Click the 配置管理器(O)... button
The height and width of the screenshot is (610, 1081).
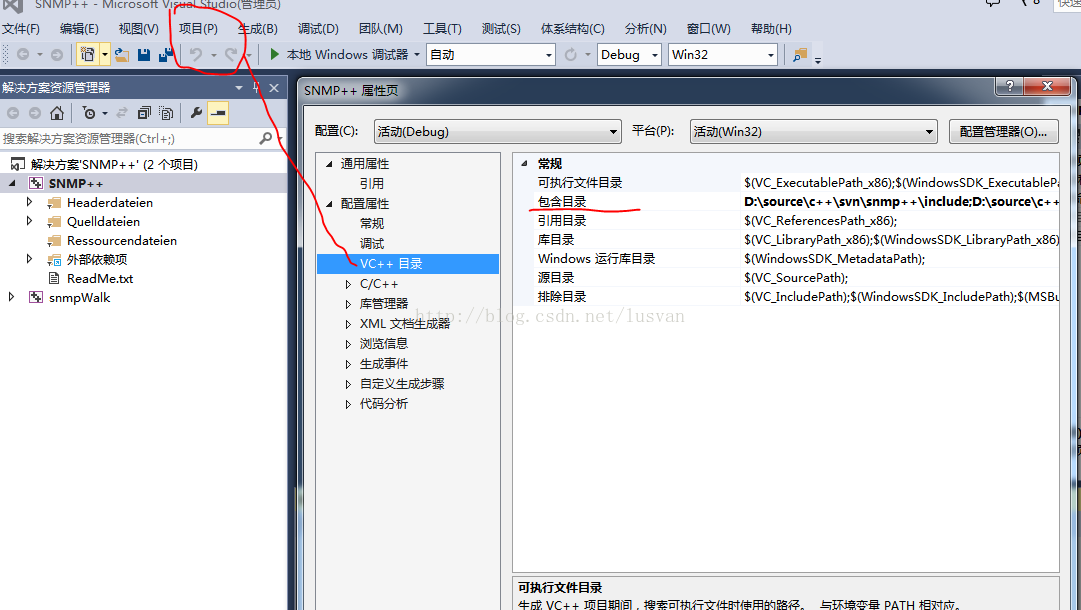[1003, 132]
